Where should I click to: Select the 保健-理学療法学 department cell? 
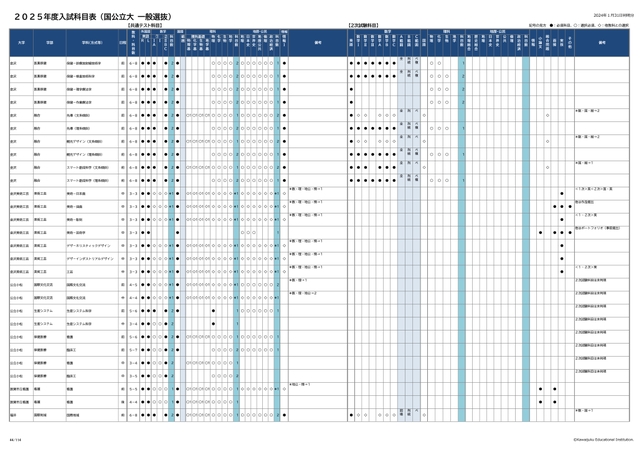[x=80, y=89]
